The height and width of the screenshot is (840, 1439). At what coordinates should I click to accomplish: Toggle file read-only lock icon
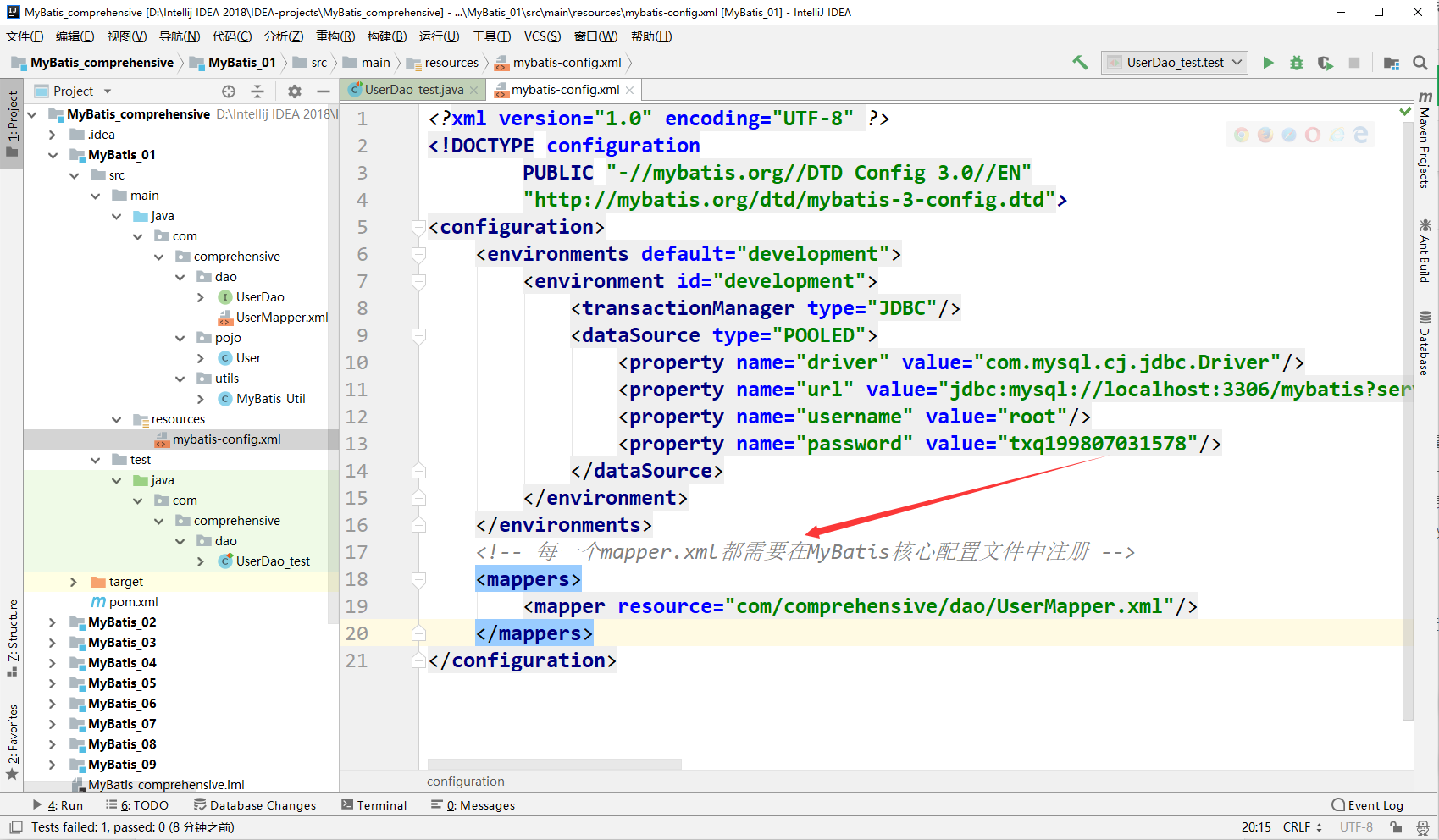point(1396,827)
